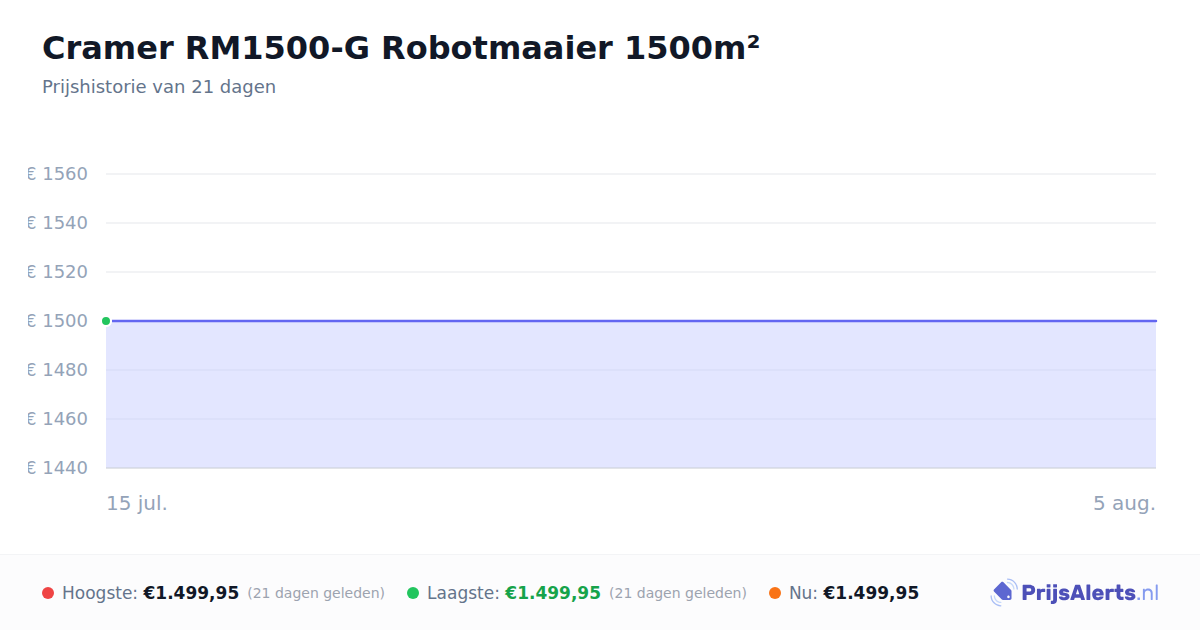Click the Prijshistorie van 21 dagen subtitle
The image size is (1200, 630).
click(x=159, y=87)
